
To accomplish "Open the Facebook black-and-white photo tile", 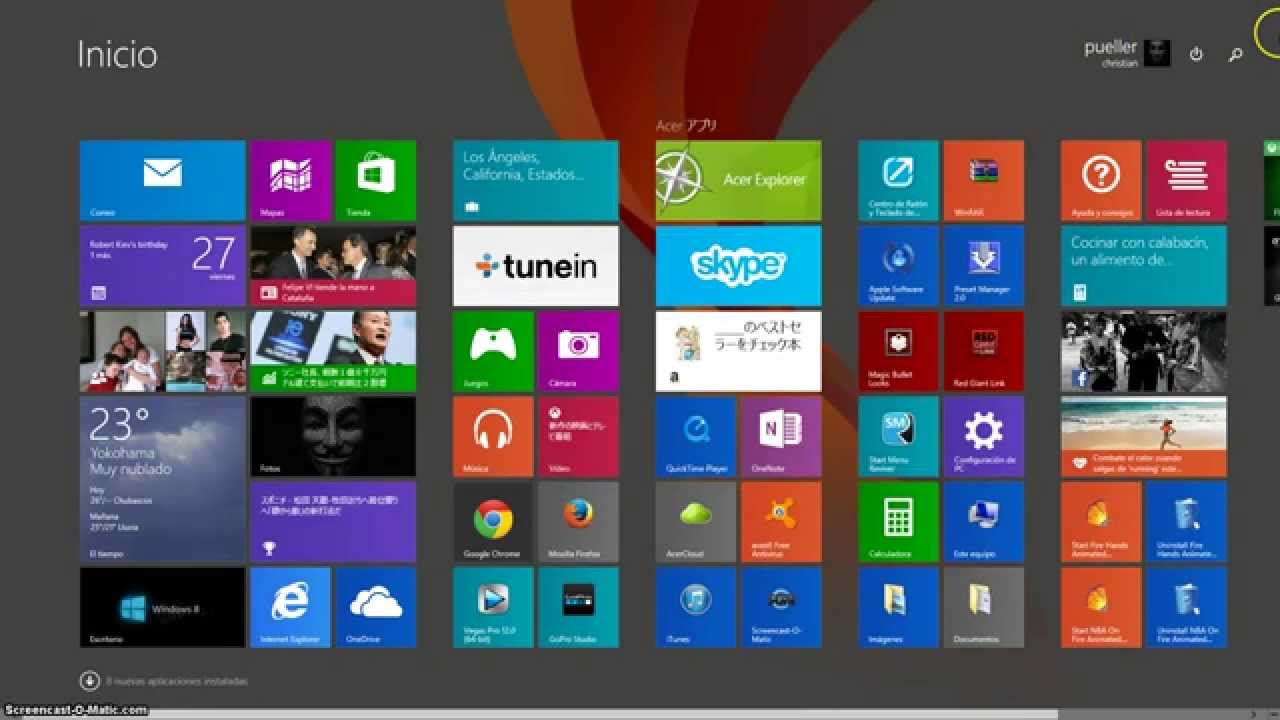I will tap(1144, 351).
